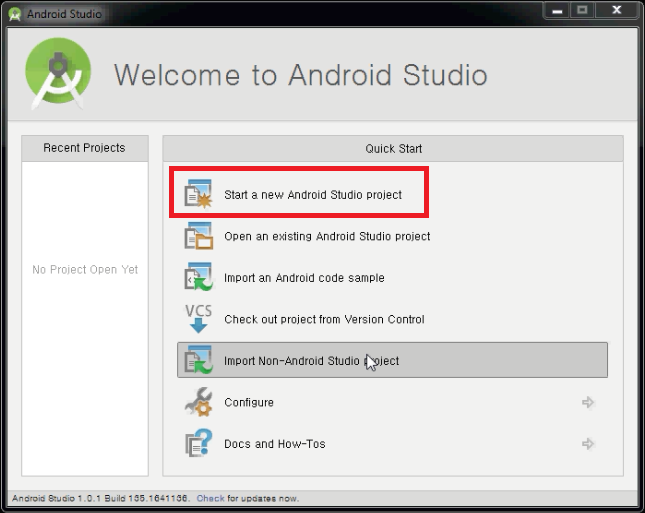Click the VCS checkout arrow icon
The height and width of the screenshot is (513, 645).
198,318
